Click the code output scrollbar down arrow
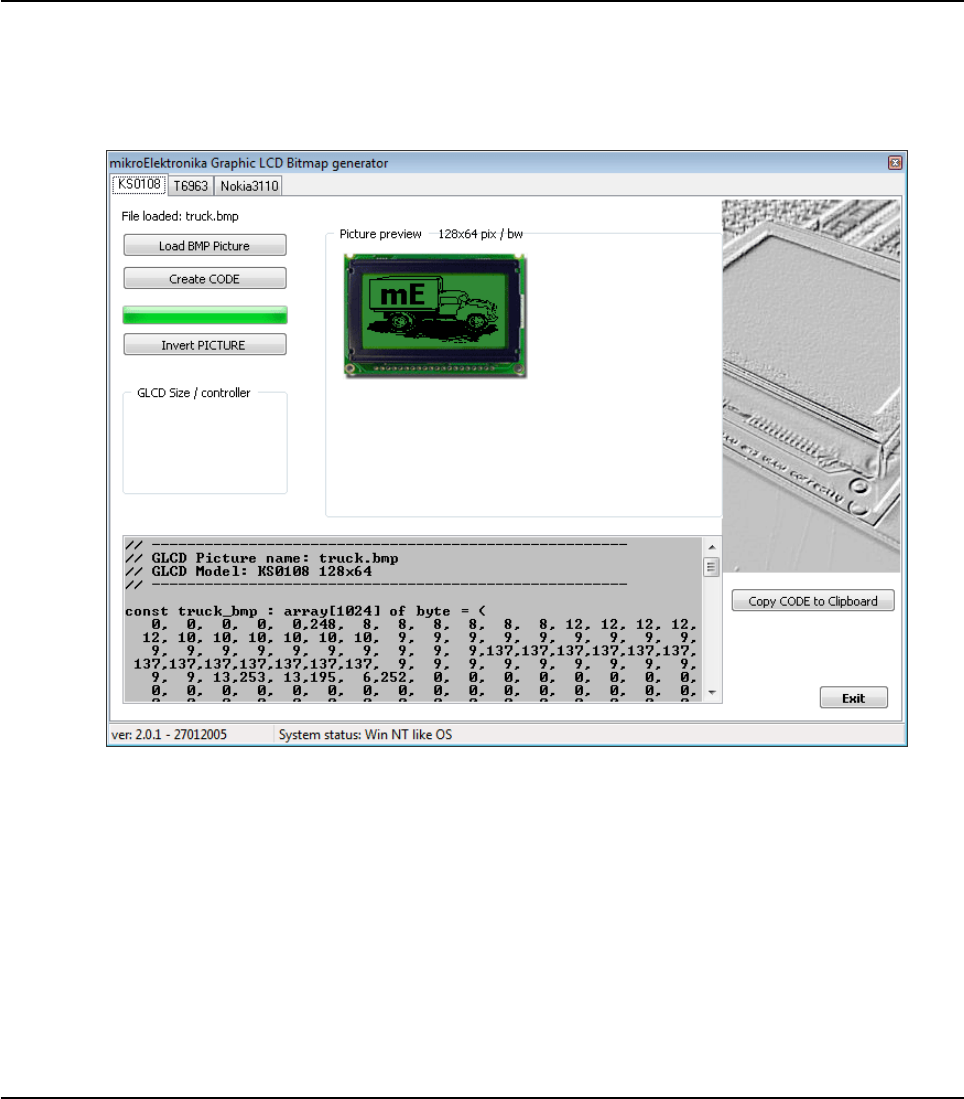This screenshot has height=1099, width=964. [x=712, y=692]
